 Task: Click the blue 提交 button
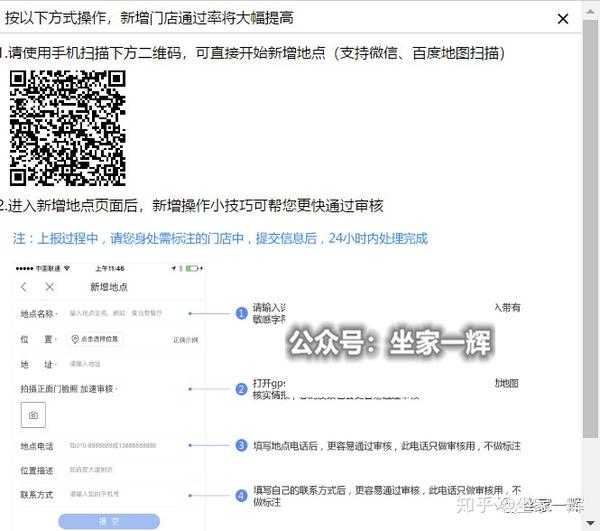(109, 521)
